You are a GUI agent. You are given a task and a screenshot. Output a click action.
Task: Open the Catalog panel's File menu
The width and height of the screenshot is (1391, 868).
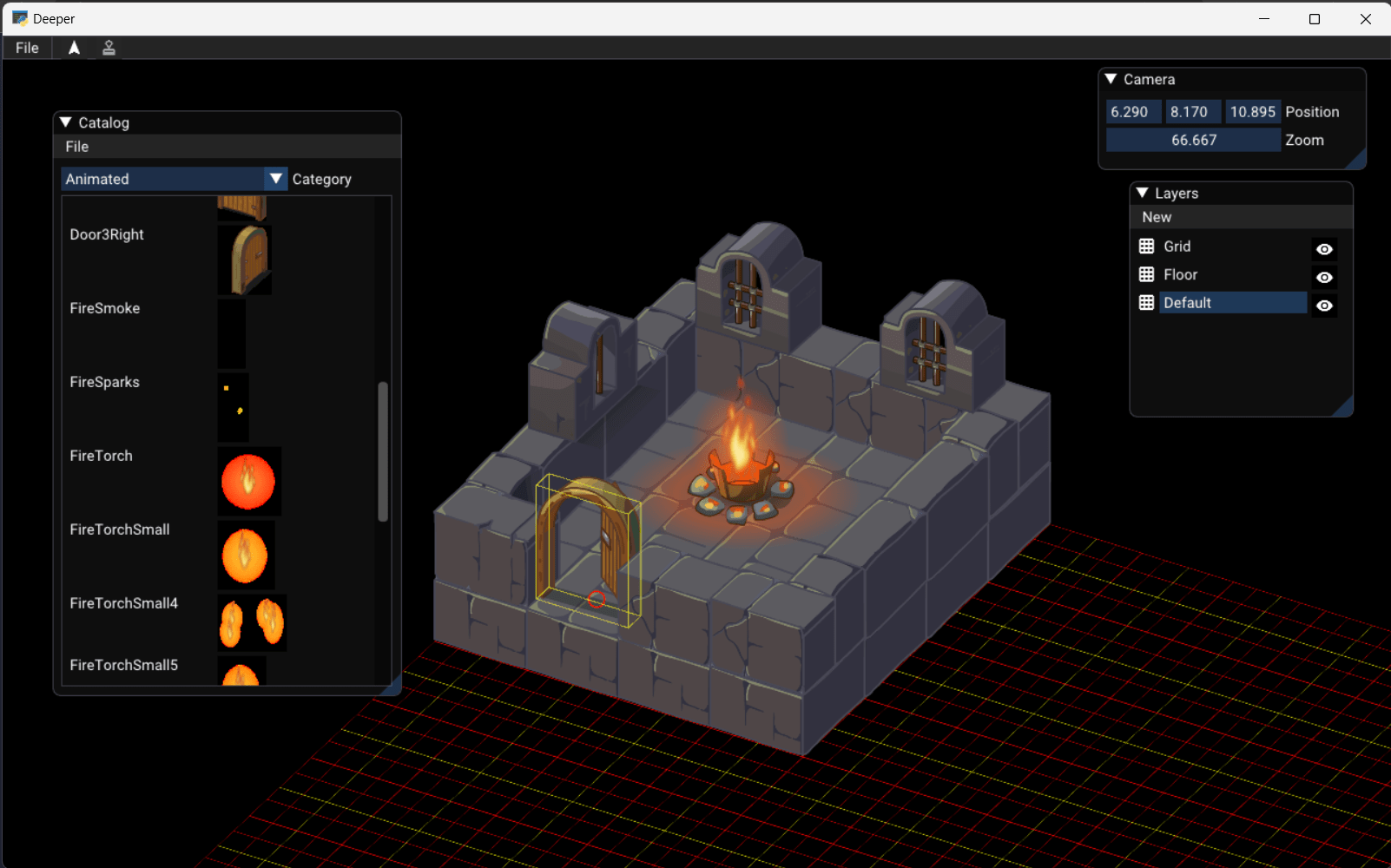pos(76,146)
